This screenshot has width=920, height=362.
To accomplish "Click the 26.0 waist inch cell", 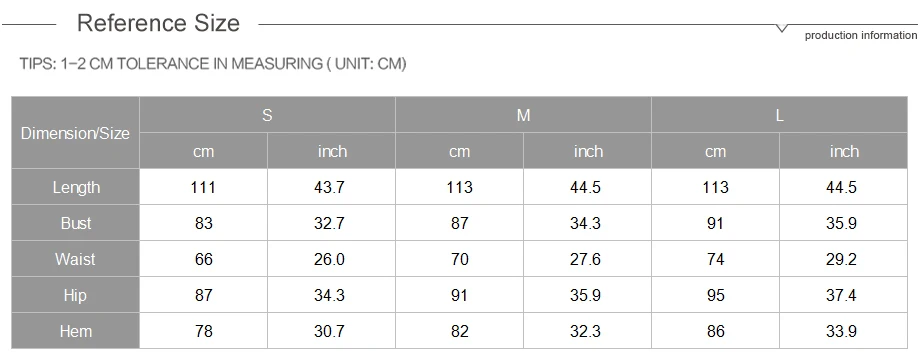I will tap(332, 259).
